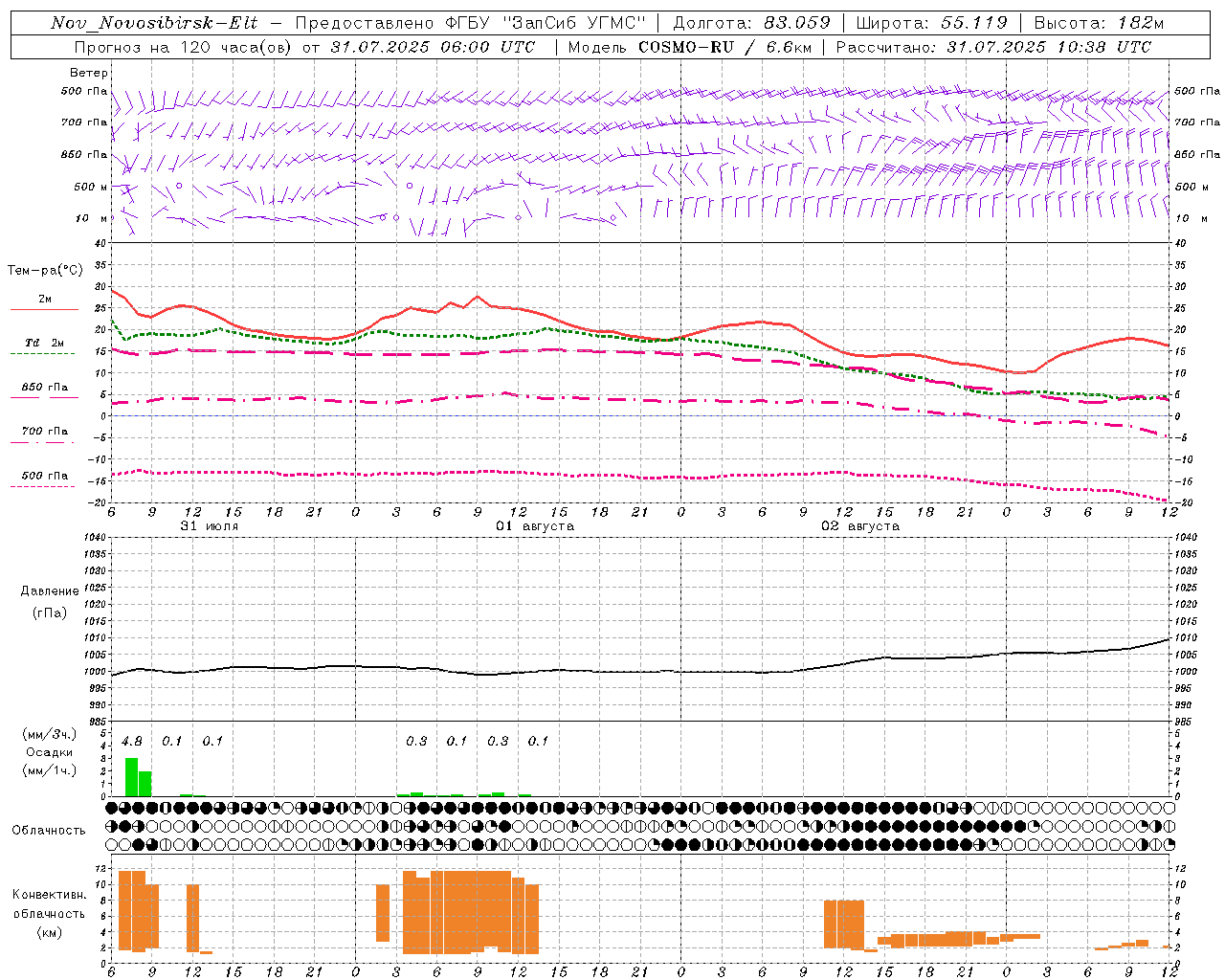The height and width of the screenshot is (980, 1225).
Task: Click the red line sample under "2м"
Action: [x=45, y=310]
